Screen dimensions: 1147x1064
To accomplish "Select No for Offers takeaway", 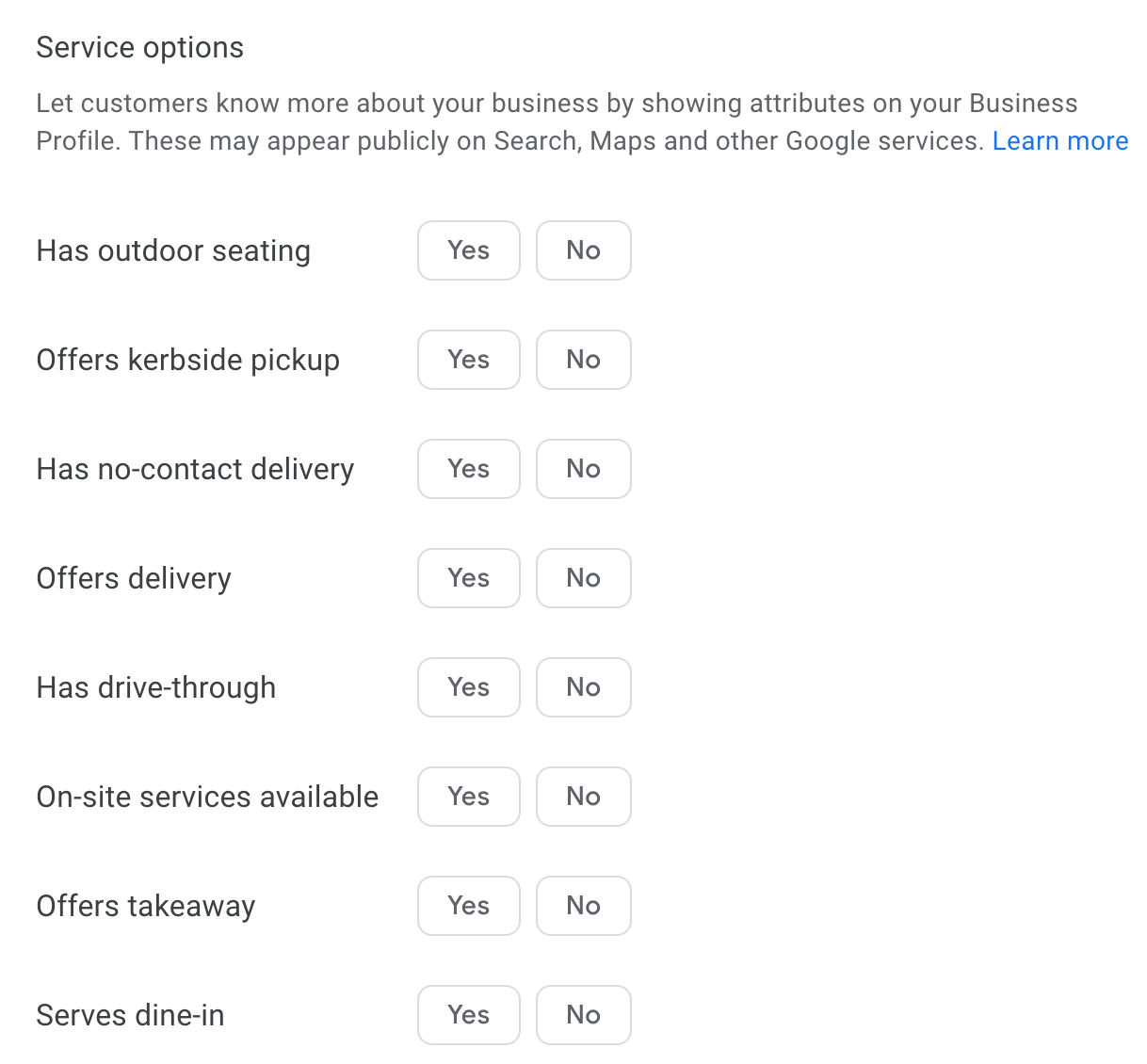I will (x=583, y=906).
